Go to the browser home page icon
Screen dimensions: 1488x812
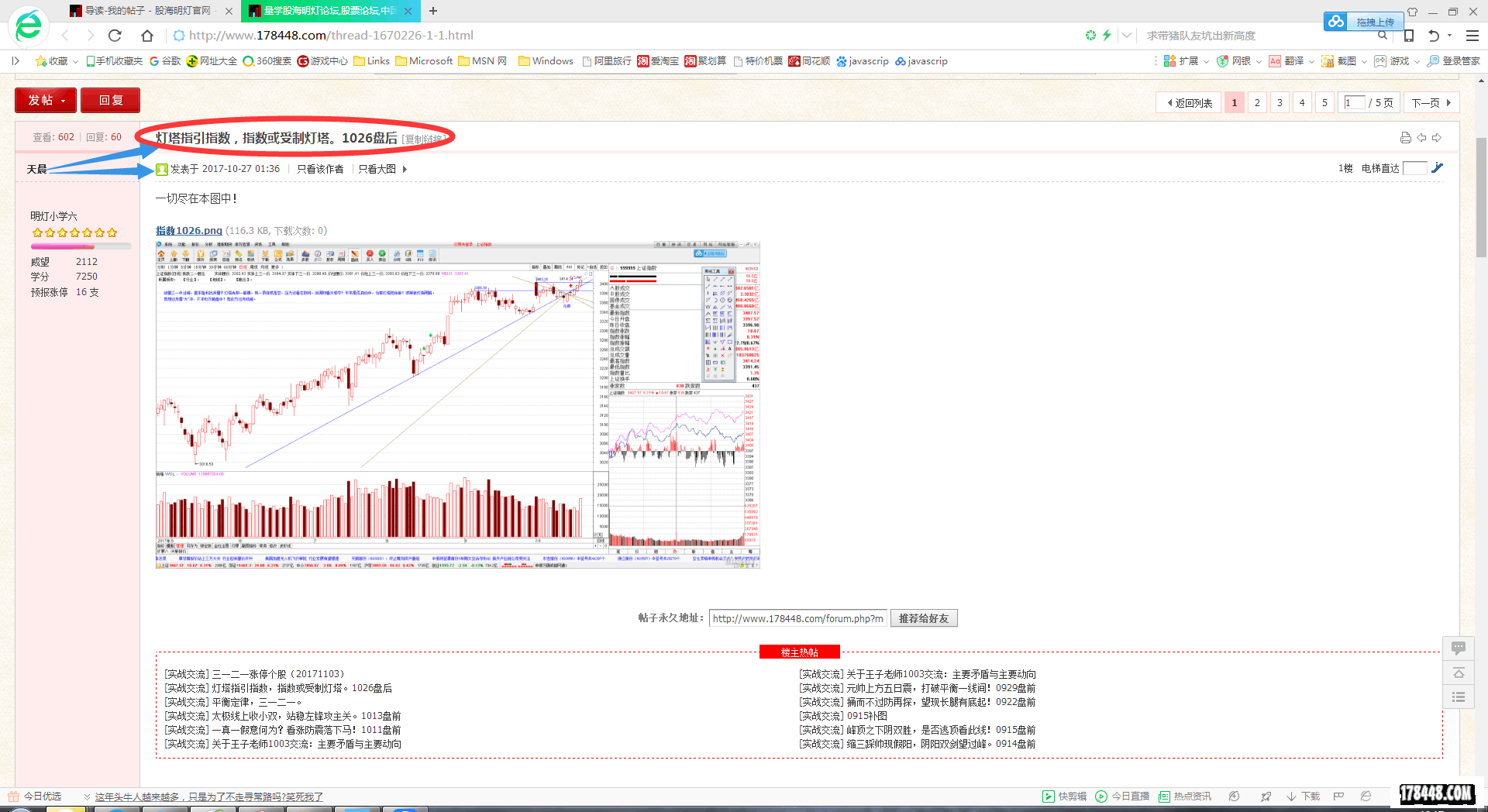click(x=147, y=36)
